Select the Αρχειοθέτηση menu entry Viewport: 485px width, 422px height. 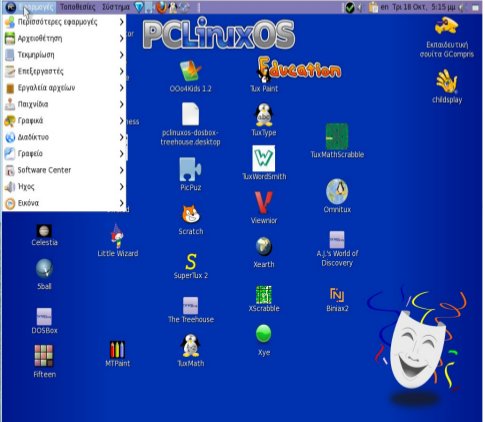[64, 38]
